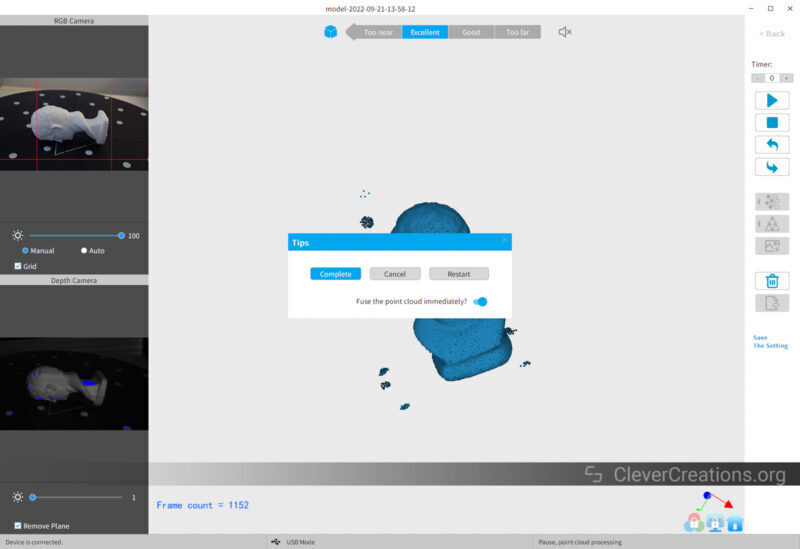This screenshot has height=549, width=800.
Task: Click the undo arrow icon
Action: tap(771, 145)
